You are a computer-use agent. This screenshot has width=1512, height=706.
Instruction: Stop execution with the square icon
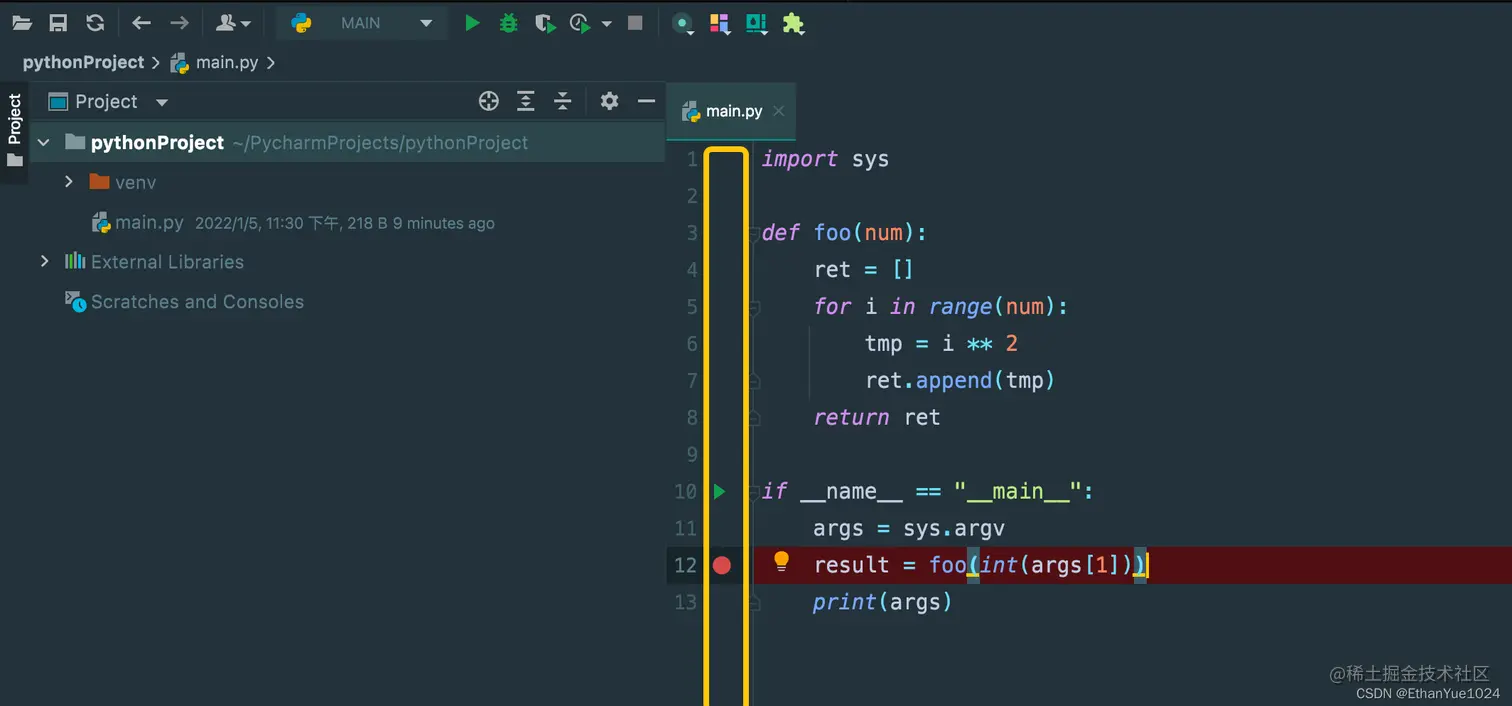click(635, 23)
